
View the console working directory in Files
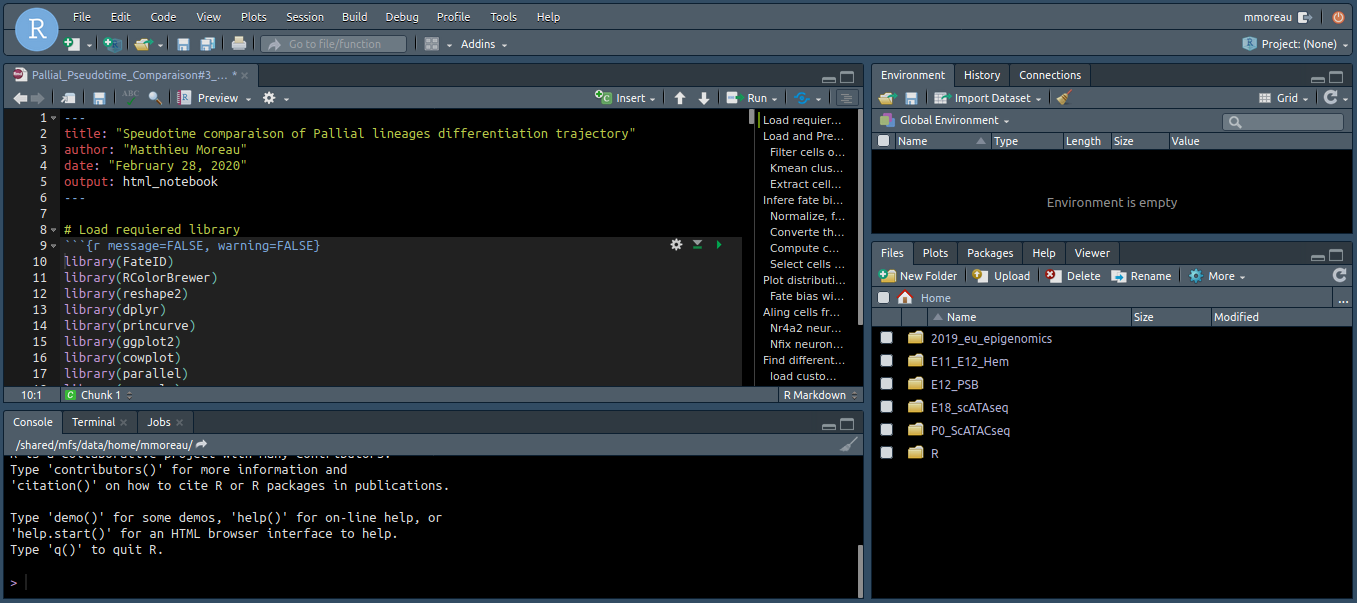coord(201,444)
